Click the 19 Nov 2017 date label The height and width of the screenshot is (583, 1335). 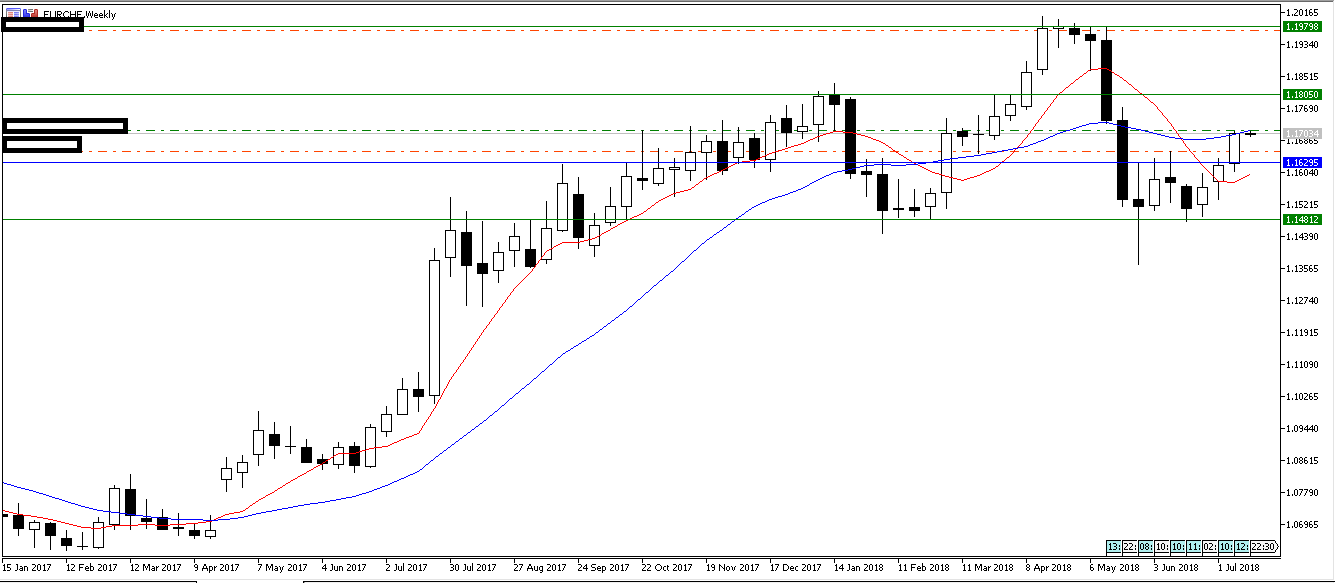point(731,568)
